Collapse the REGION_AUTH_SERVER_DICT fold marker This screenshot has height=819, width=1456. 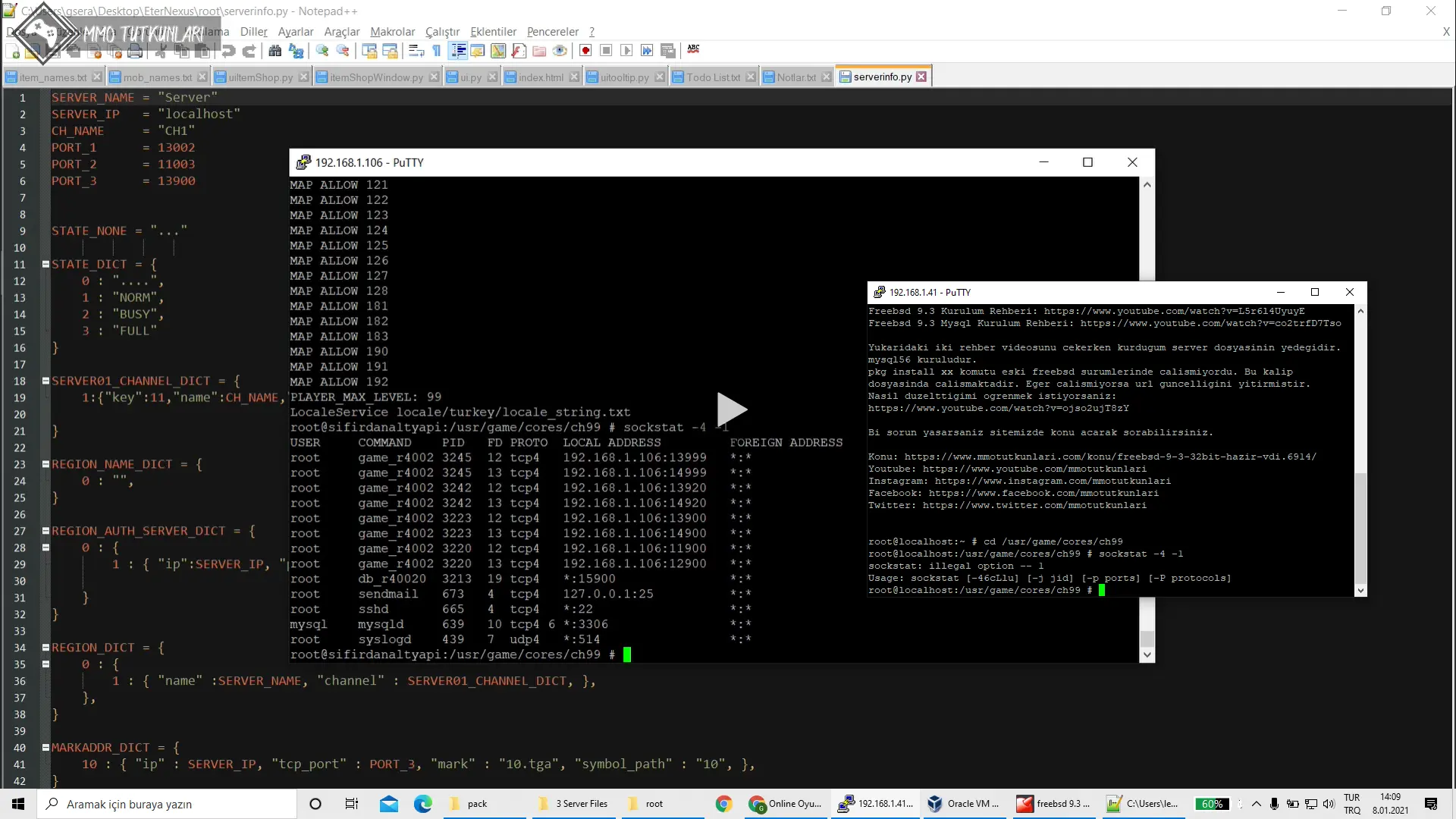click(x=45, y=532)
